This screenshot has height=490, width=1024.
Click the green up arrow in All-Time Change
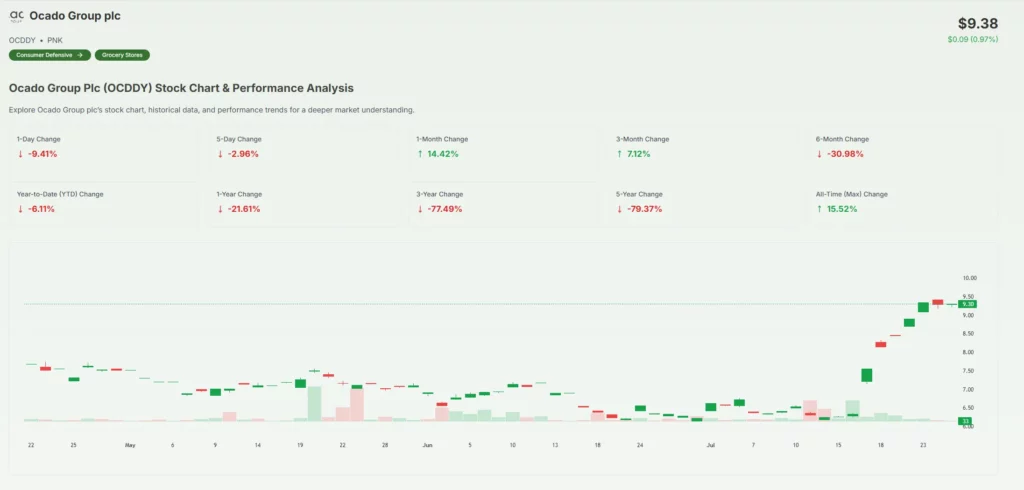(820, 209)
